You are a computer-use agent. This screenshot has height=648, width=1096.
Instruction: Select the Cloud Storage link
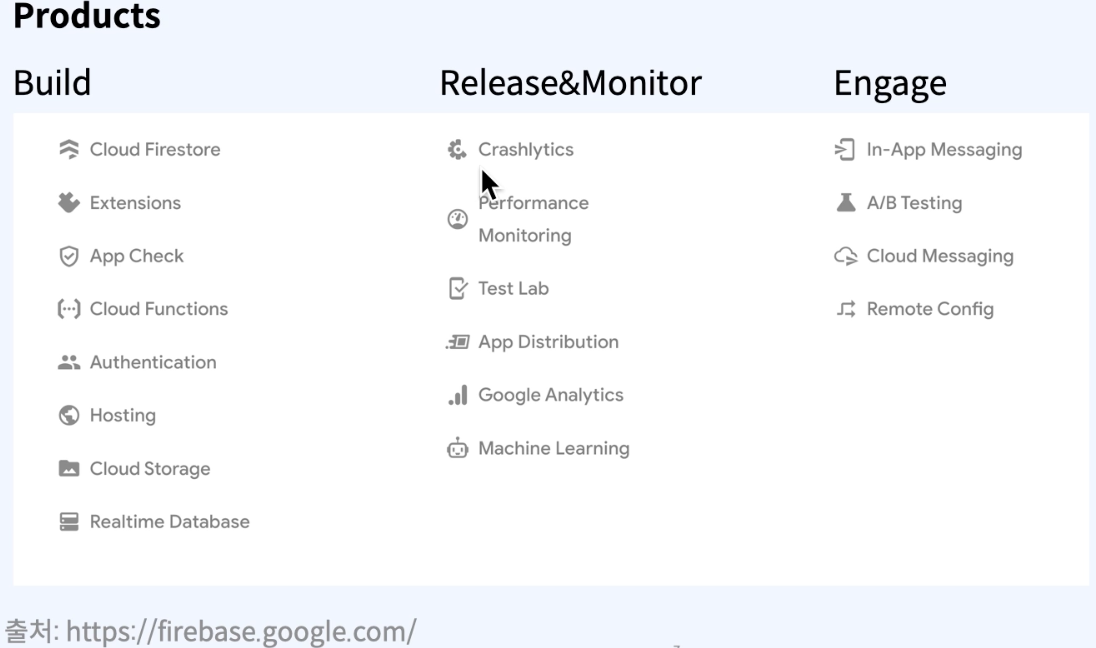coord(150,469)
